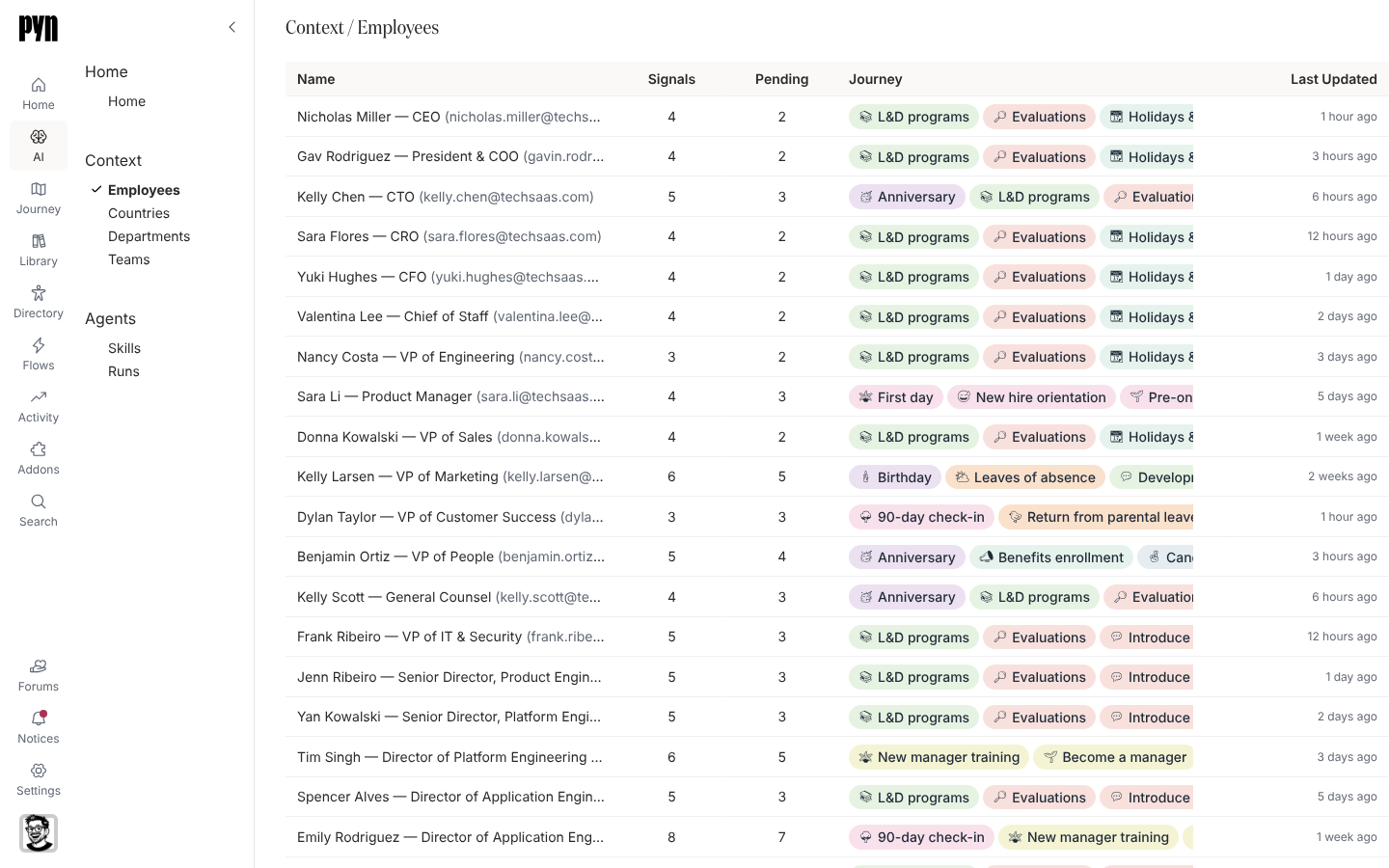Sort by the Pending column header
The height and width of the screenshot is (868, 1389).
click(x=781, y=79)
